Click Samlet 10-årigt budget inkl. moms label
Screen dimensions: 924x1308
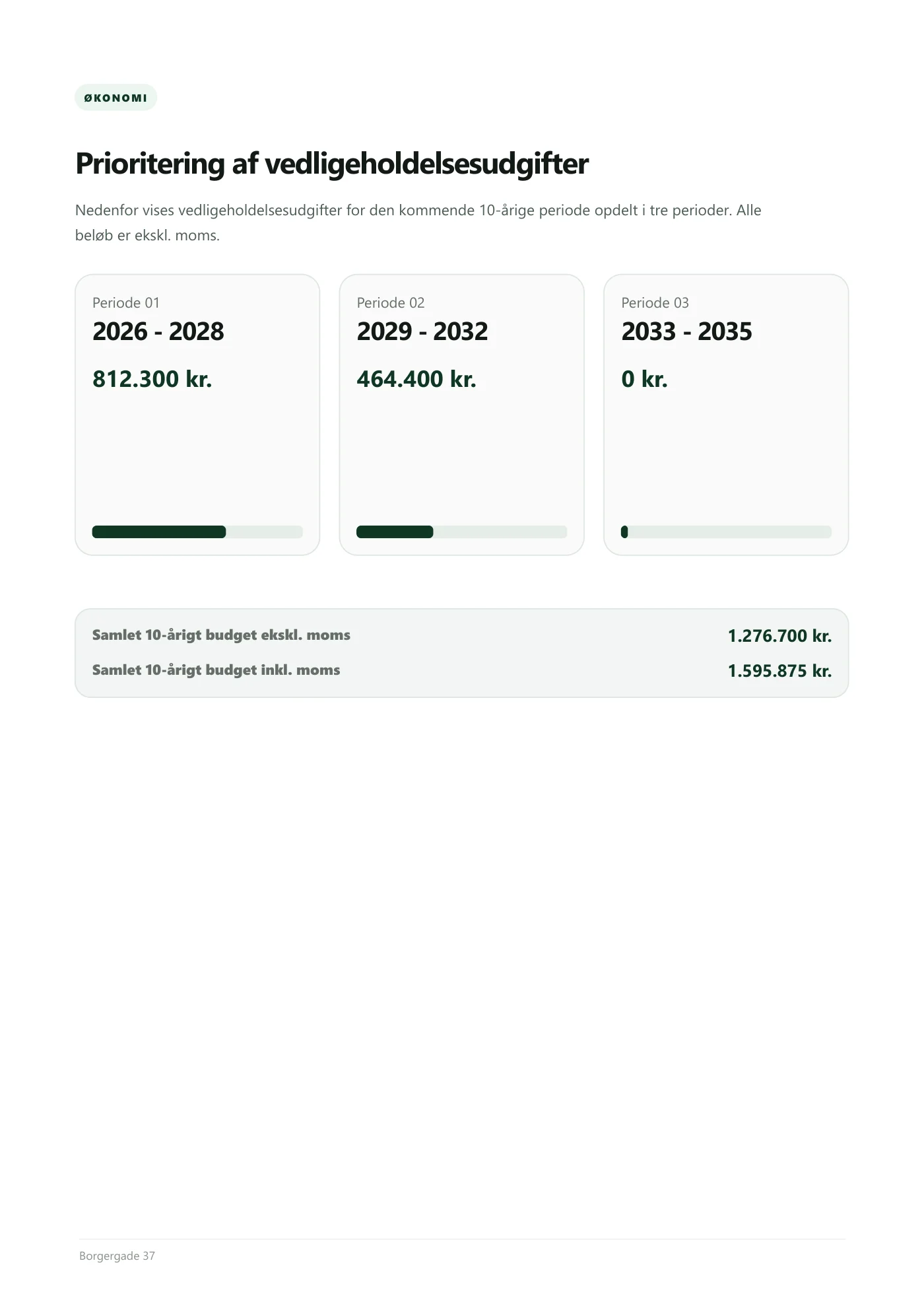tap(216, 670)
